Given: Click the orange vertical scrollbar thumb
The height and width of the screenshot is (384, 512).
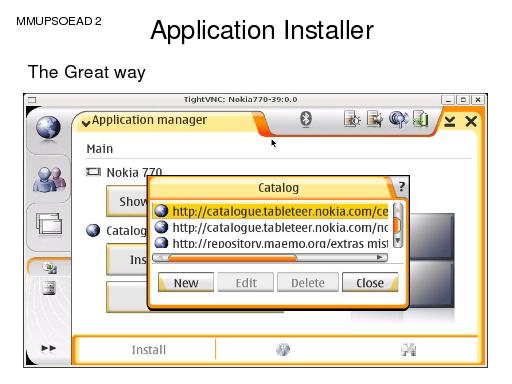Looking at the screenshot, I should click(397, 225).
